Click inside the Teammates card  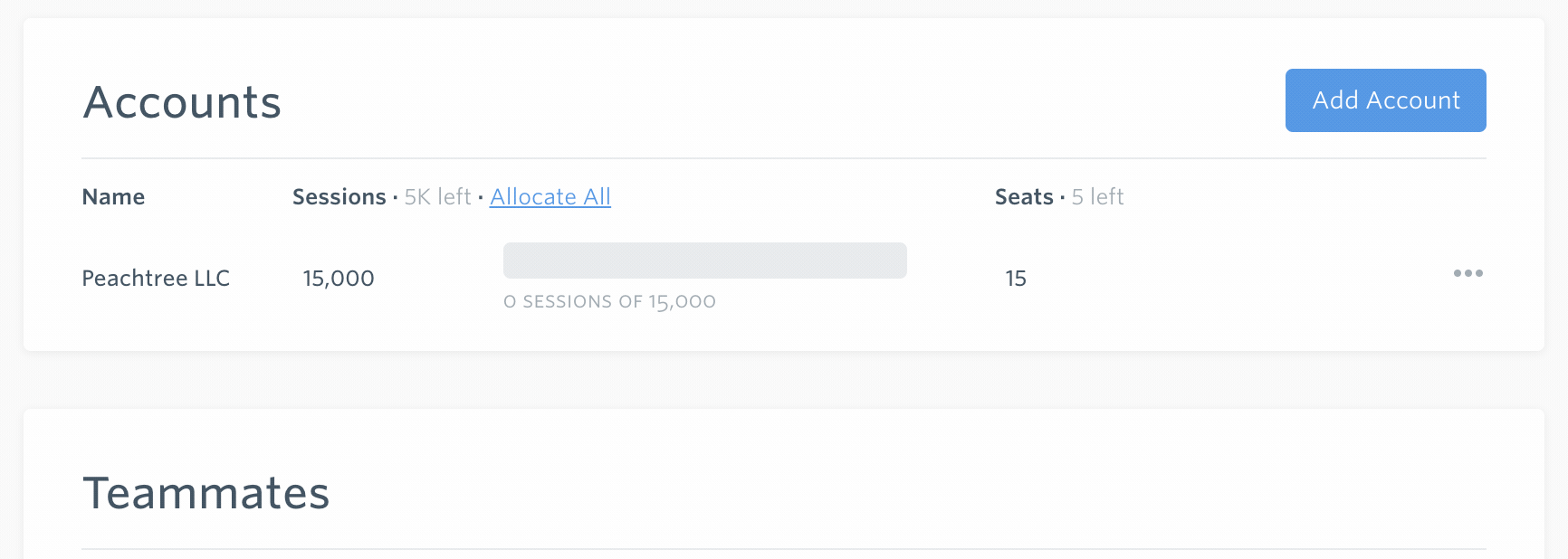click(779, 488)
